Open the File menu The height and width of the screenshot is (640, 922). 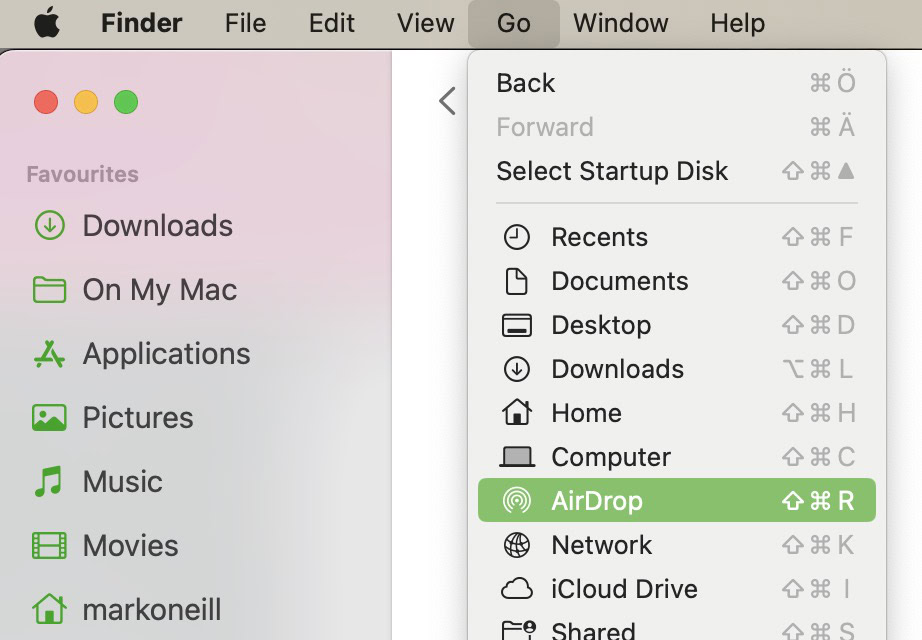(245, 23)
